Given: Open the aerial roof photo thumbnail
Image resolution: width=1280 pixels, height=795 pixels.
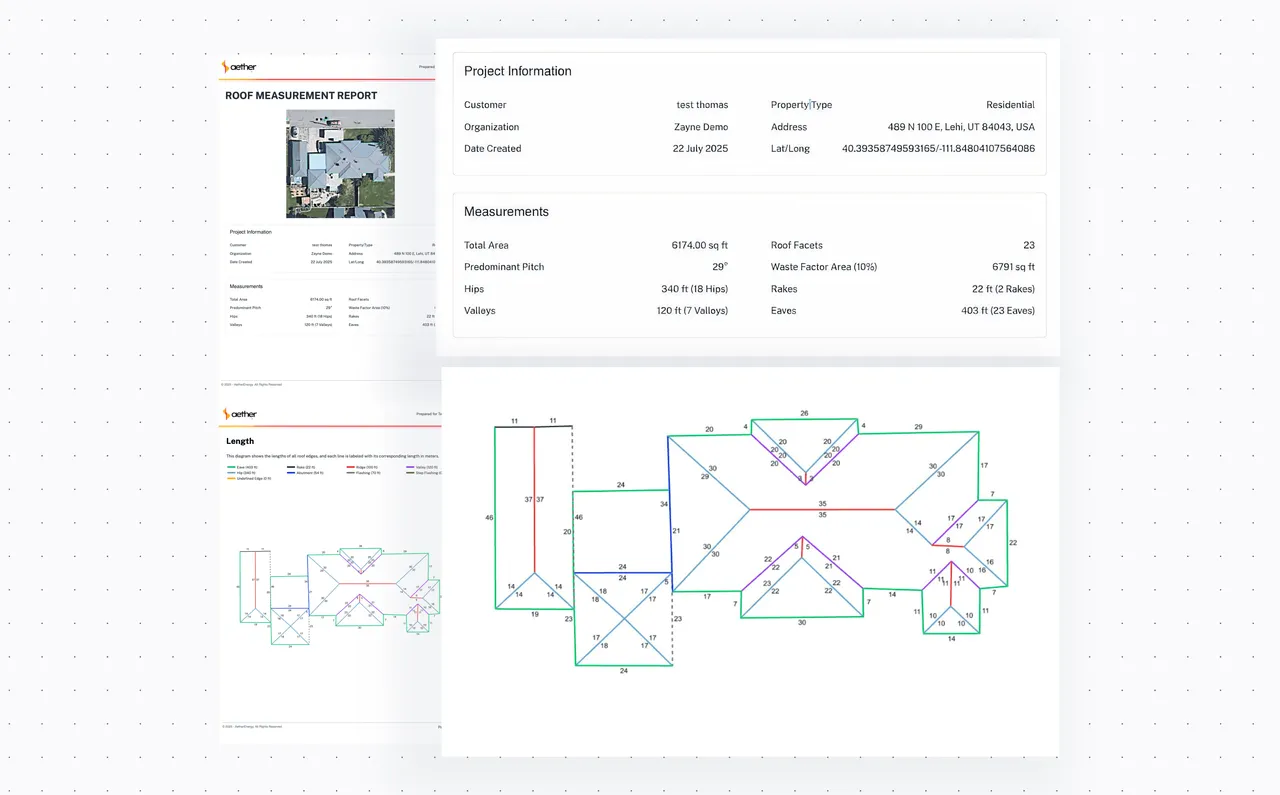Looking at the screenshot, I should tap(340, 164).
